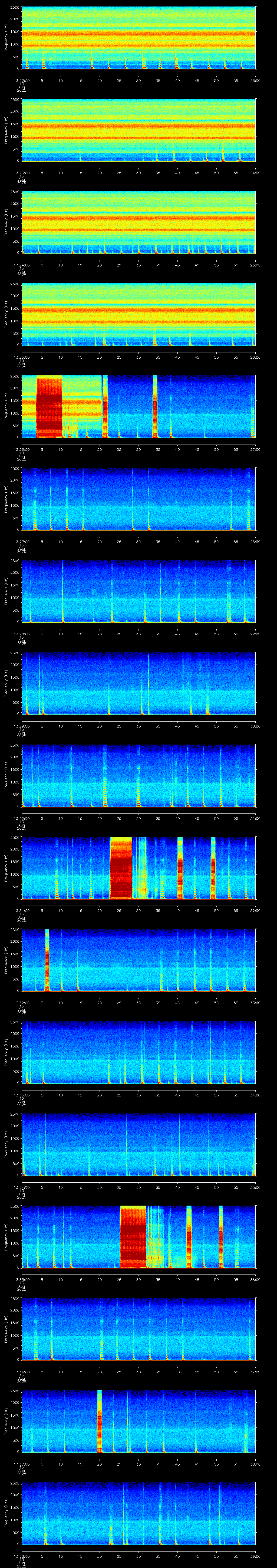The image size is (277, 1568).
Task: Click the 13:23:00 start time label
Action: tap(21, 173)
